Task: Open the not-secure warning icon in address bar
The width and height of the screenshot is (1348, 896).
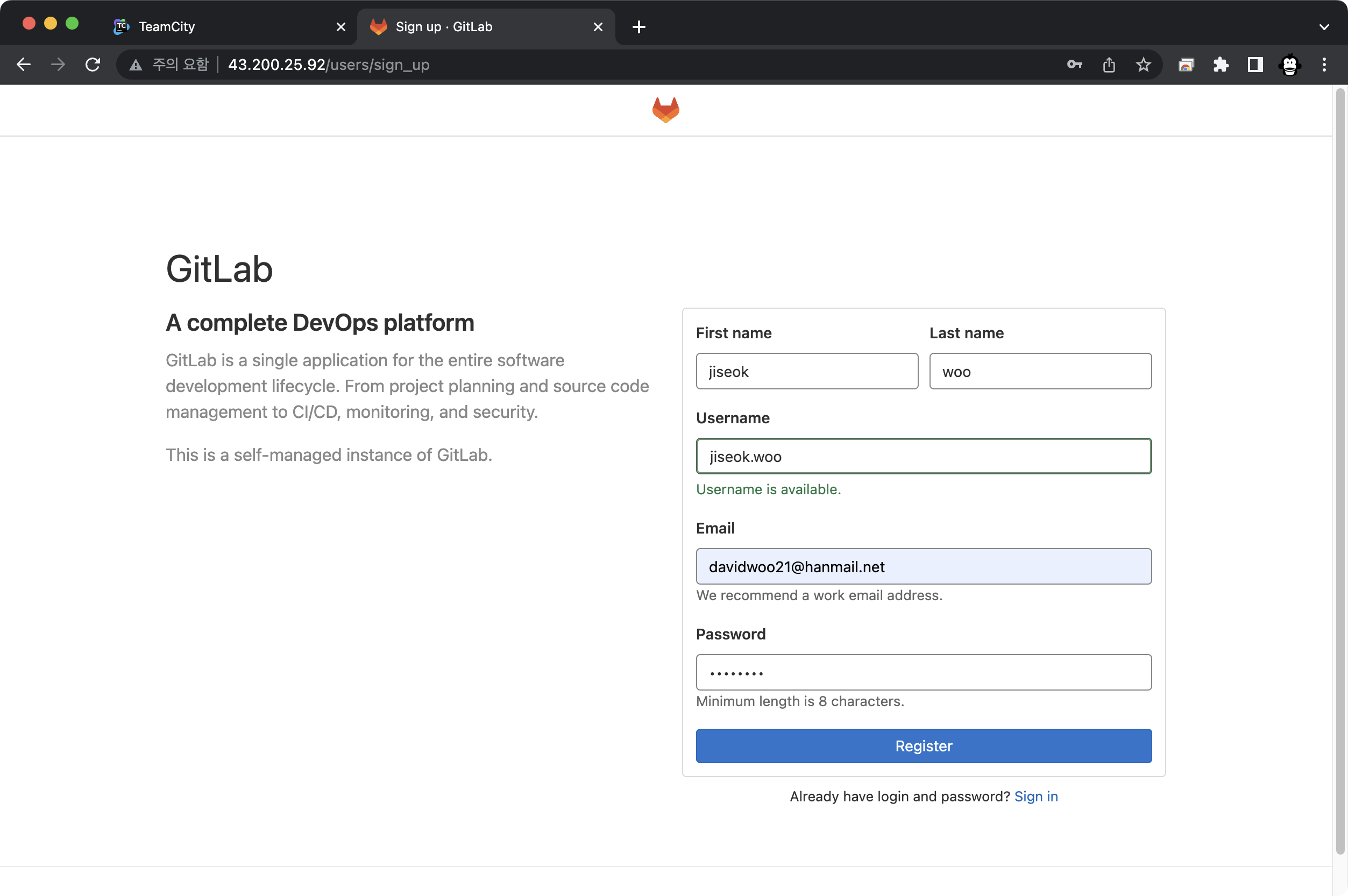Action: point(136,65)
